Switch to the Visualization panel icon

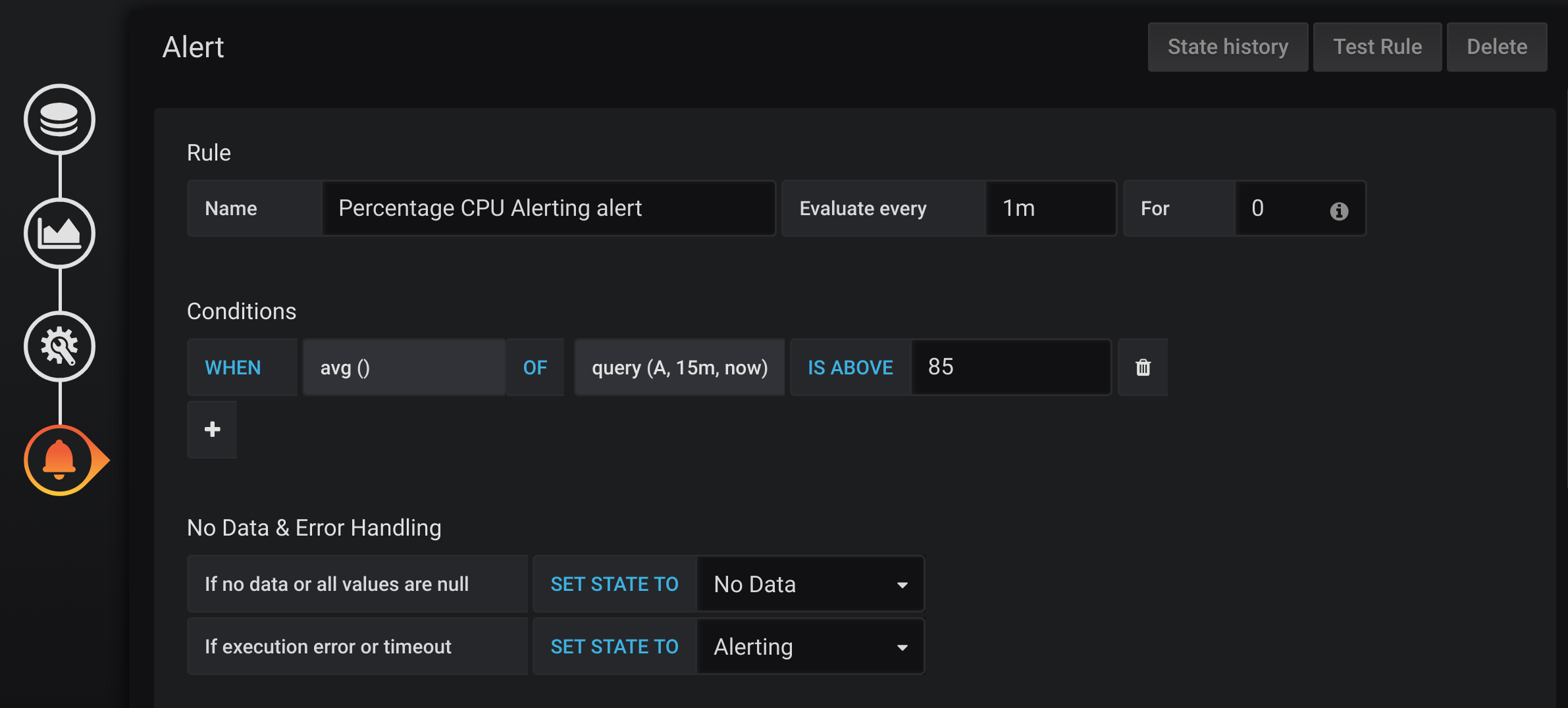point(60,233)
